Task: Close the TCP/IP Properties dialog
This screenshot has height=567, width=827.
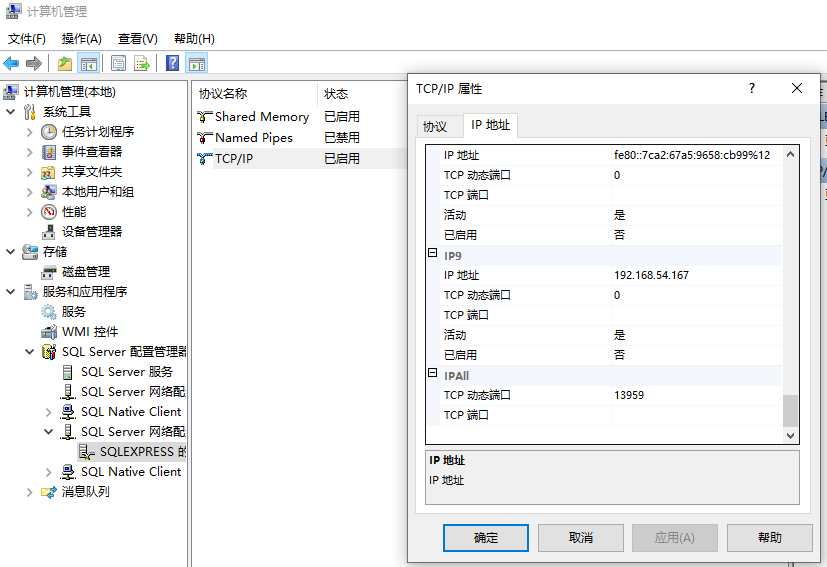Action: pos(797,88)
